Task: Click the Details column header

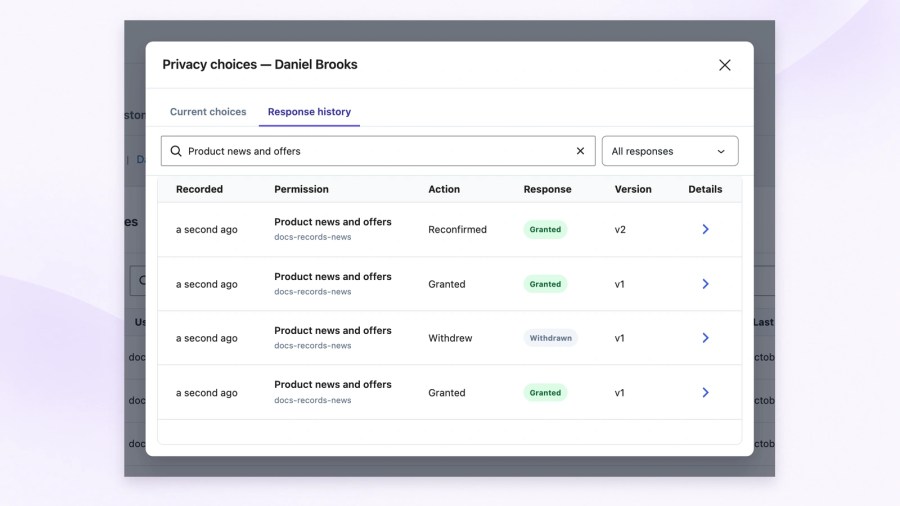Action: coord(705,189)
